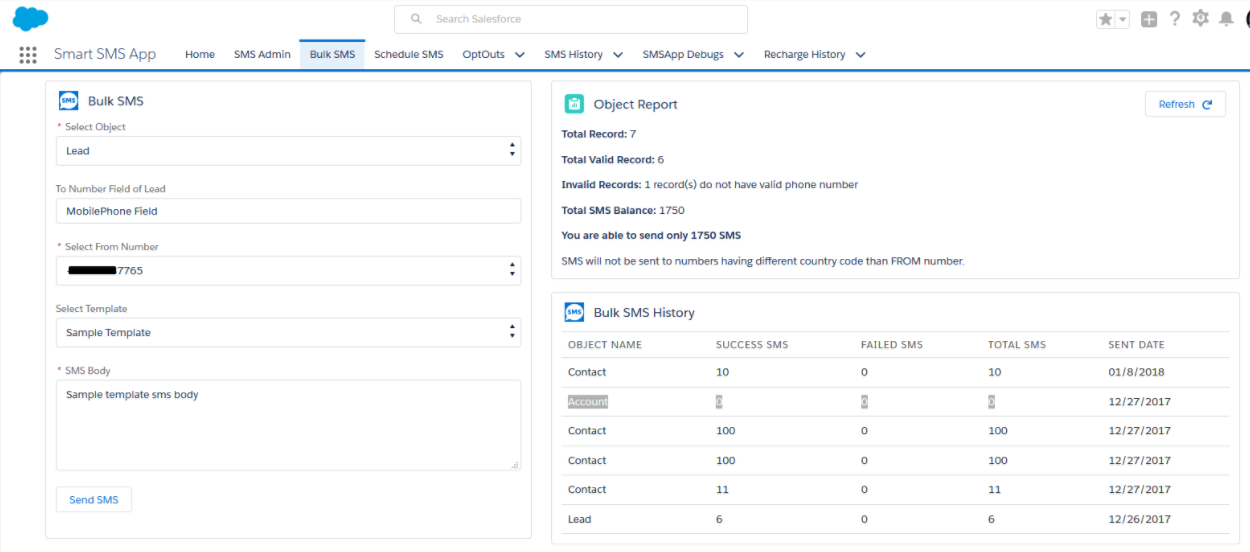1250x552 pixels.
Task: Click the Object Report panel icon
Action: pyautogui.click(x=574, y=104)
